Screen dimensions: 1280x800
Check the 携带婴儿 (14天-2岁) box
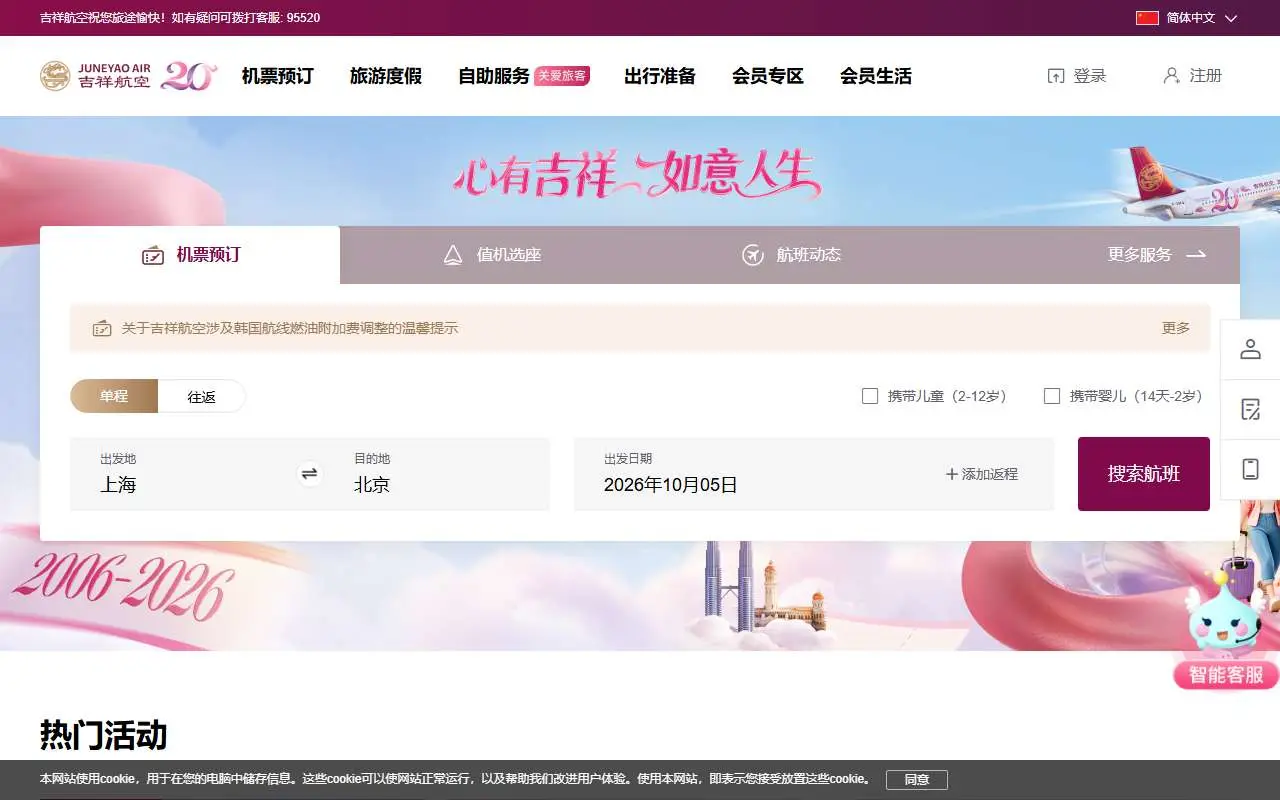pyautogui.click(x=1052, y=396)
